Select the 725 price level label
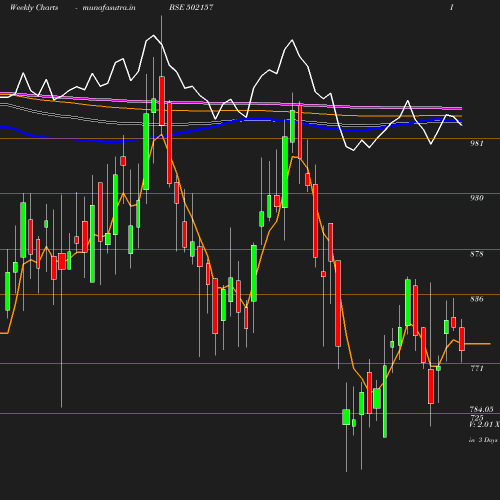Viewport: 500px width, 500px height. [x=477, y=418]
